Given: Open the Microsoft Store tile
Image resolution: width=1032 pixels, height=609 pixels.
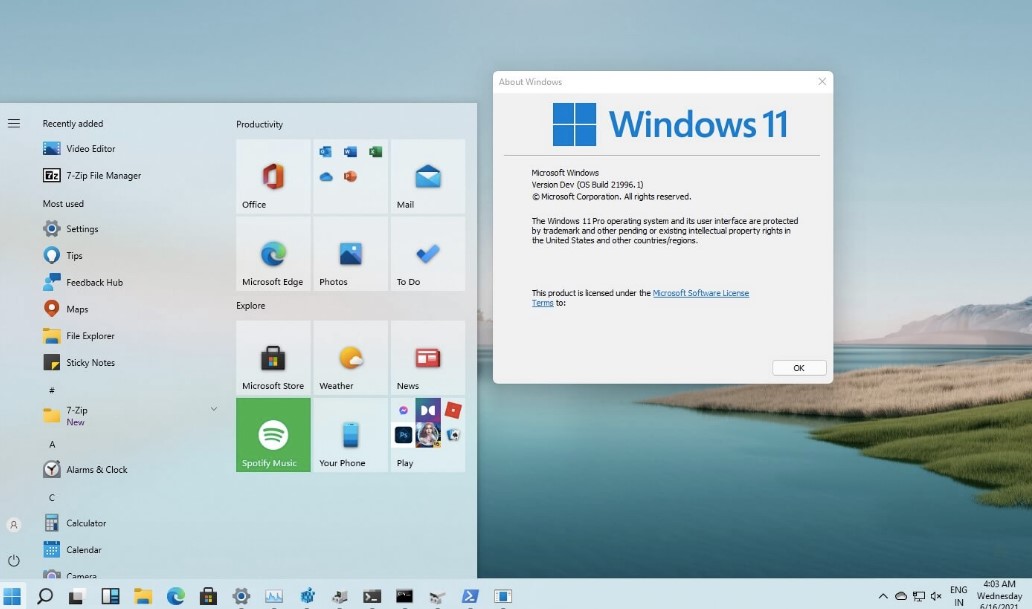Looking at the screenshot, I should (x=273, y=357).
